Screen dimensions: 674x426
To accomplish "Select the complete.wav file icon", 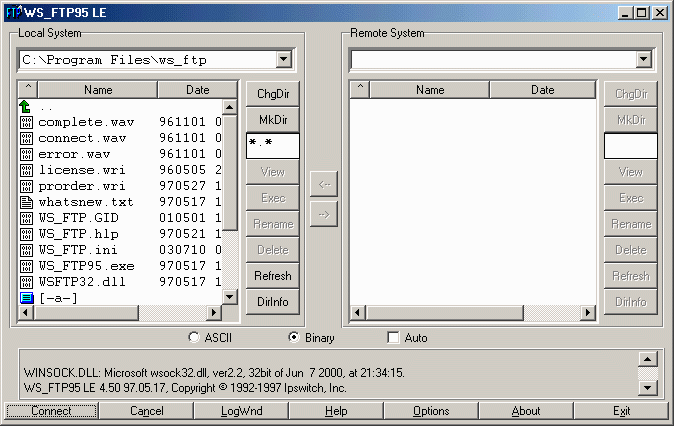I will coord(27,122).
